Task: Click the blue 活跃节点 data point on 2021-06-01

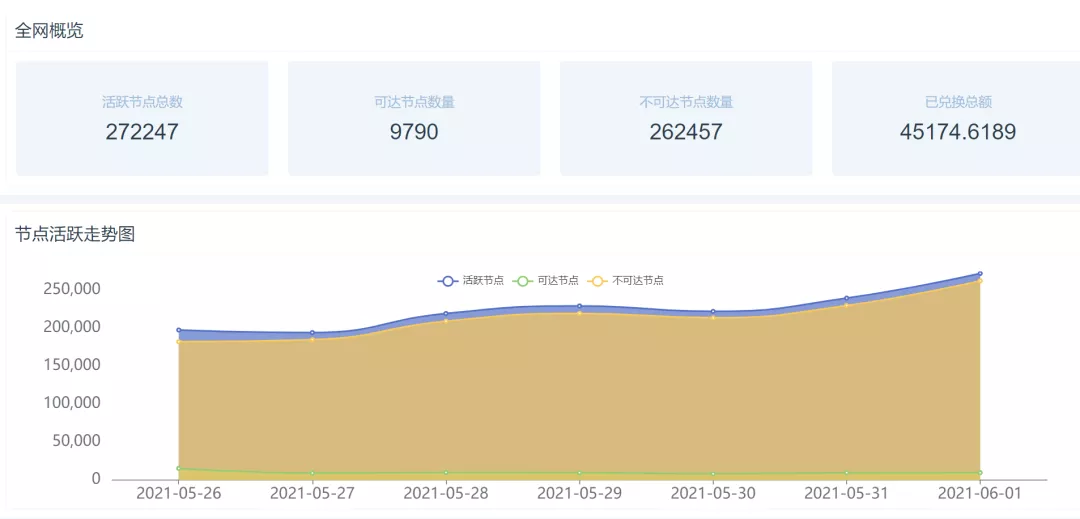Action: pyautogui.click(x=980, y=273)
